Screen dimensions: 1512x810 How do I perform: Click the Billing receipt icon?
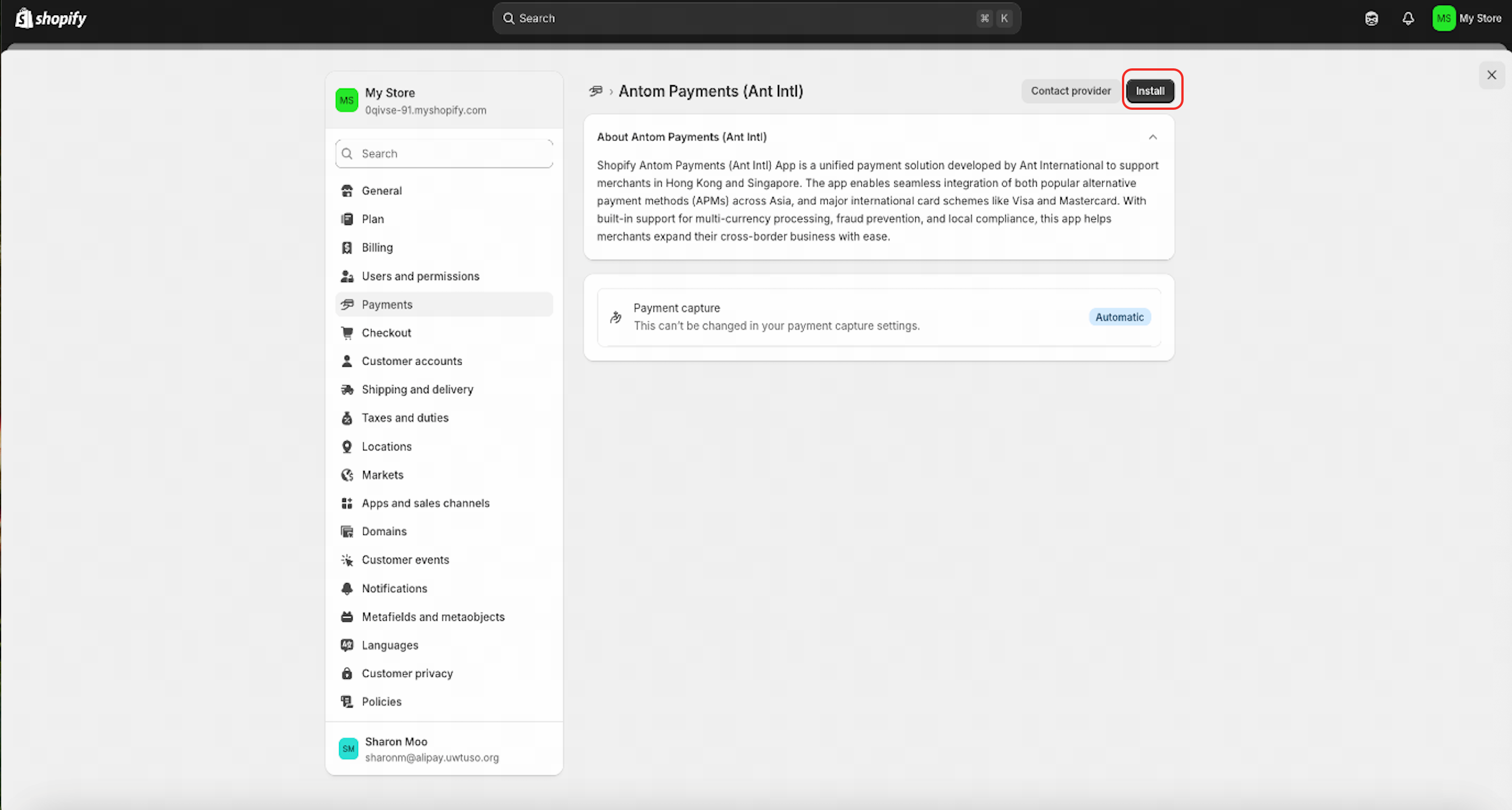coord(347,248)
